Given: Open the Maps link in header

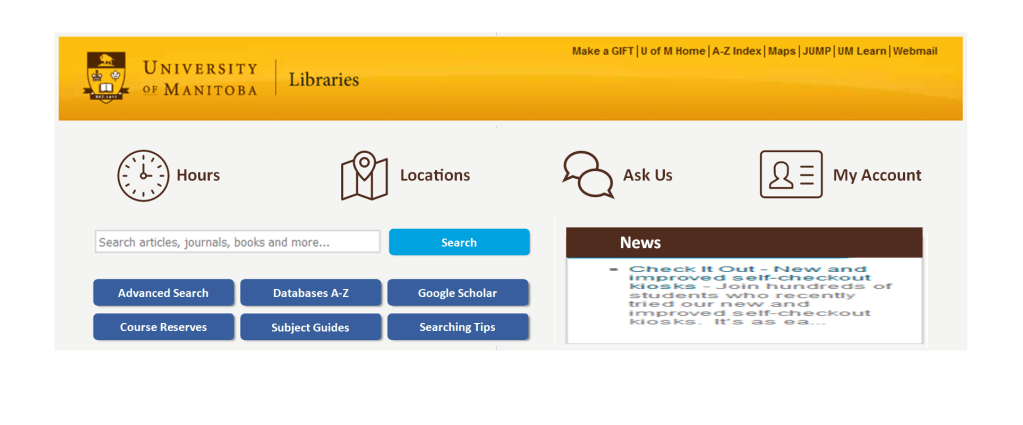Looking at the screenshot, I should click(x=782, y=51).
